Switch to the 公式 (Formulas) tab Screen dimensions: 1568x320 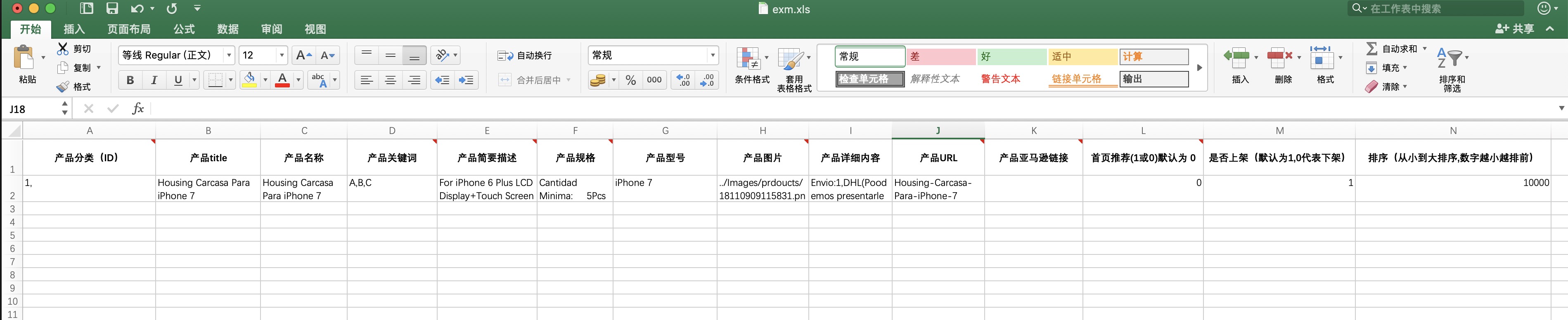pyautogui.click(x=184, y=29)
